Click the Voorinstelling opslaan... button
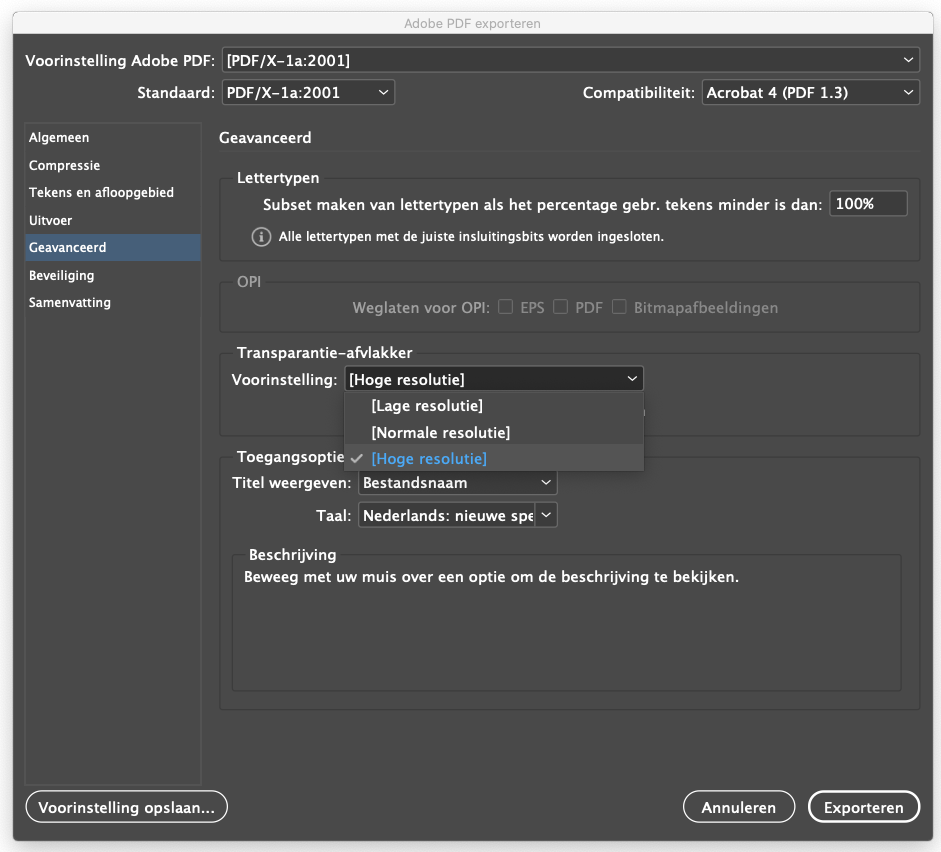 127,807
